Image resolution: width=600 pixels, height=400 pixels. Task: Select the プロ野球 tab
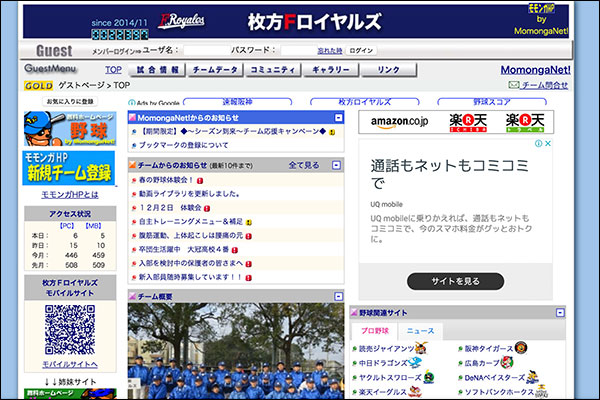[375, 331]
